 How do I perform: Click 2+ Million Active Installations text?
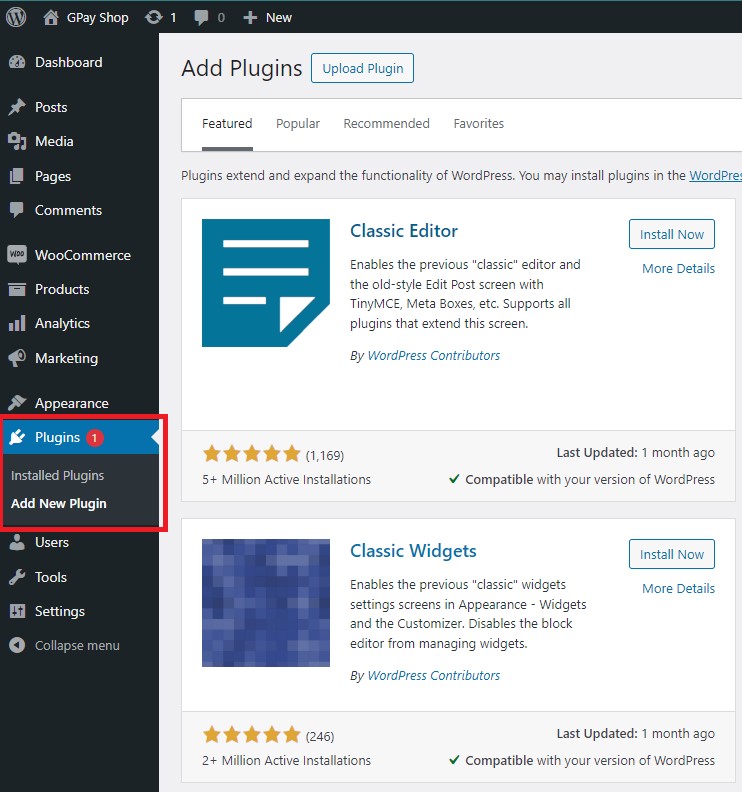click(286, 760)
